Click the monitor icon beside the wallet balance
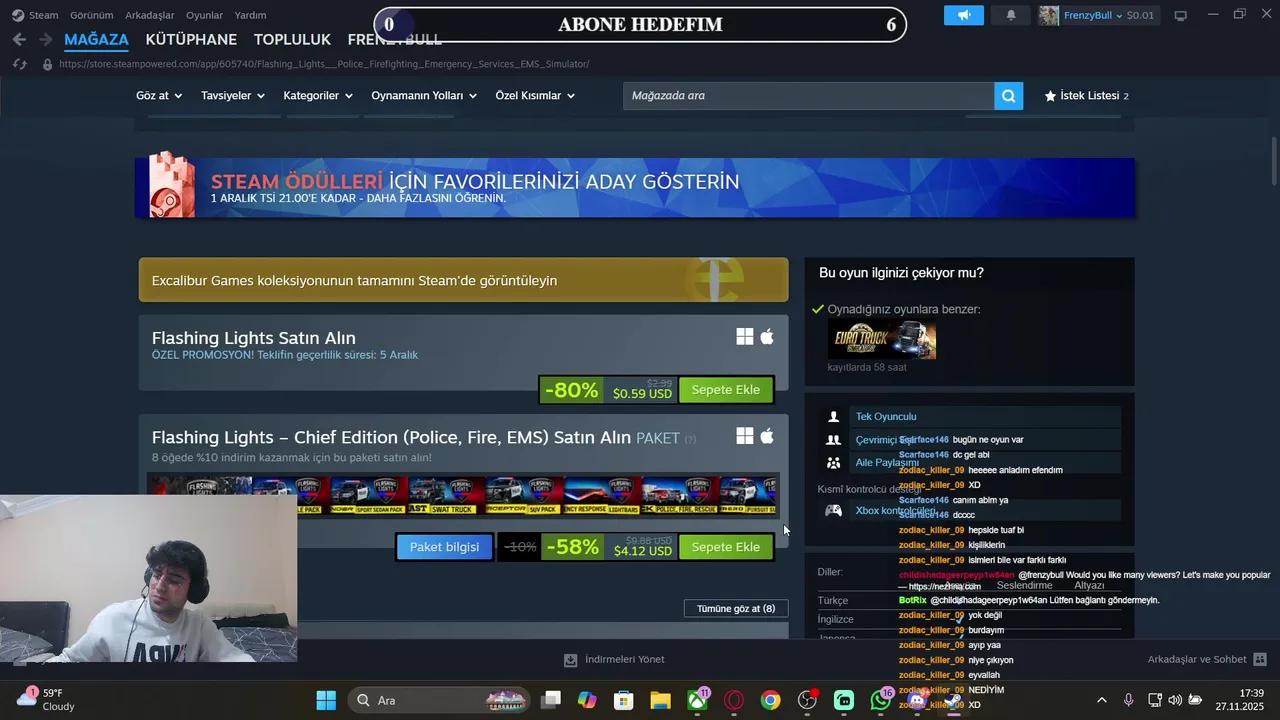 click(1180, 15)
